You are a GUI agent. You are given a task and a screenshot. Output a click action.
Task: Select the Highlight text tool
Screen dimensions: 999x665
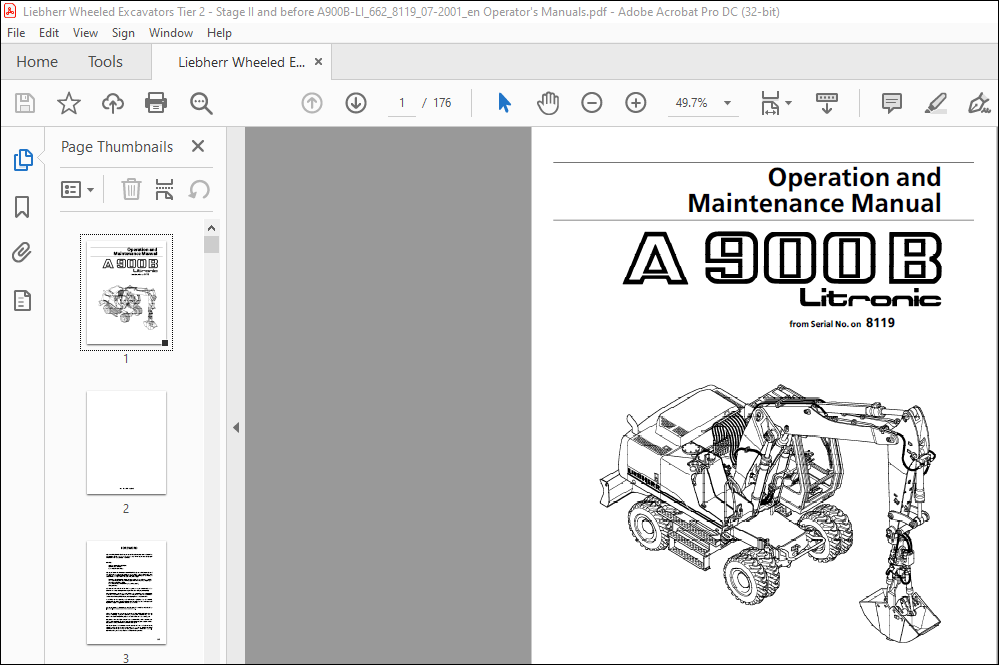[935, 103]
